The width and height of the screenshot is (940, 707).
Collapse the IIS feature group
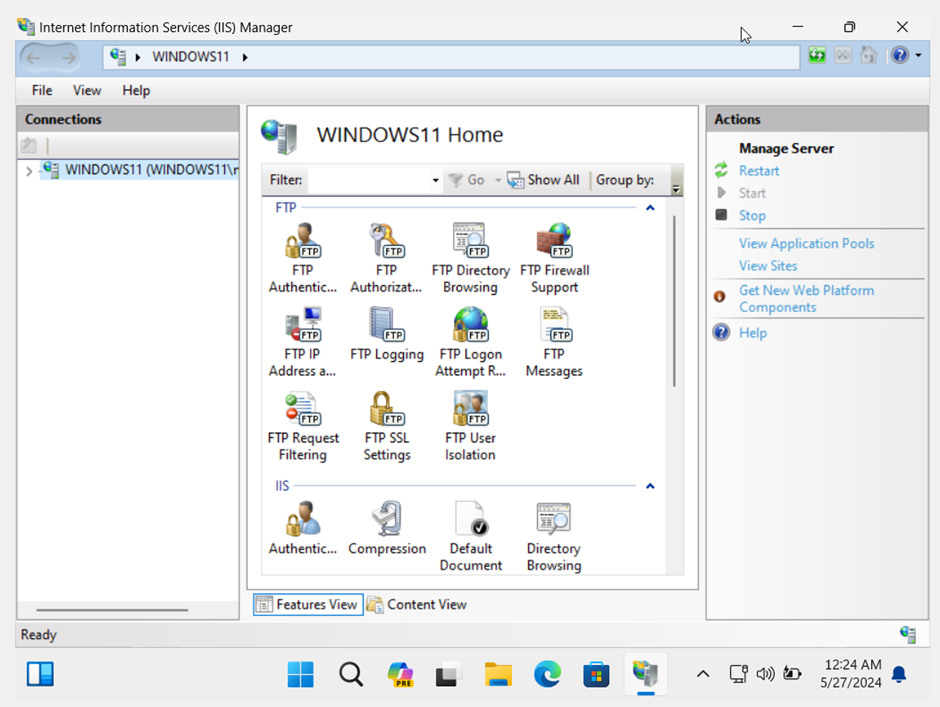pos(650,486)
